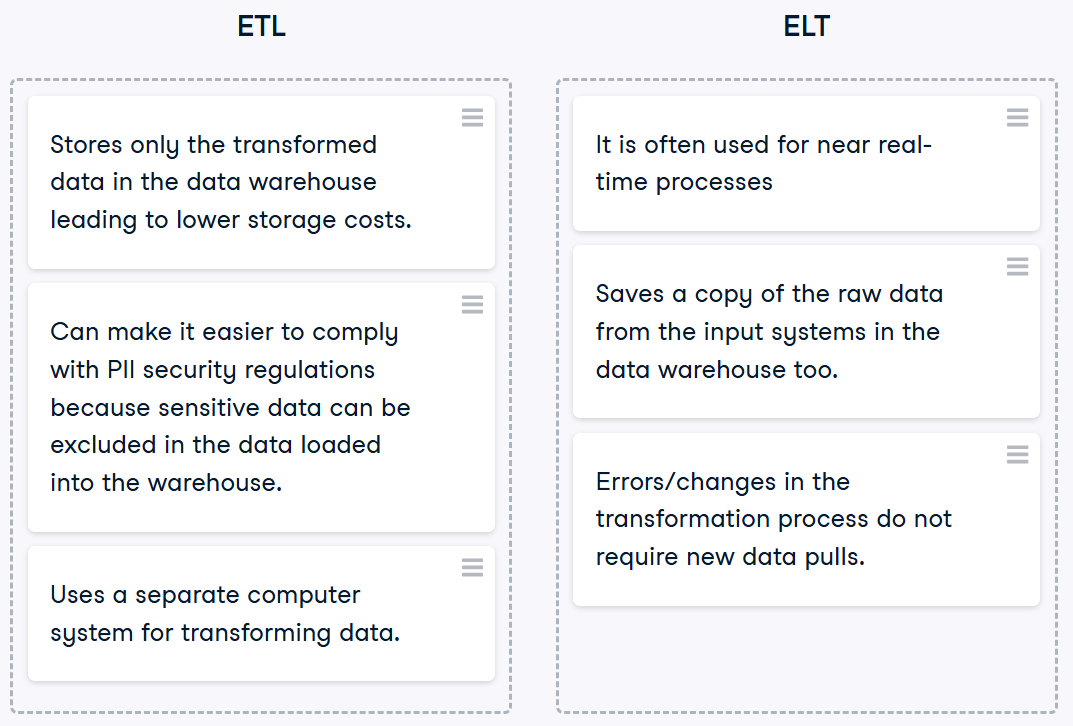The image size is (1073, 726).
Task: Click drag handle on 'Saves a copy' card
Action: coord(1018,266)
